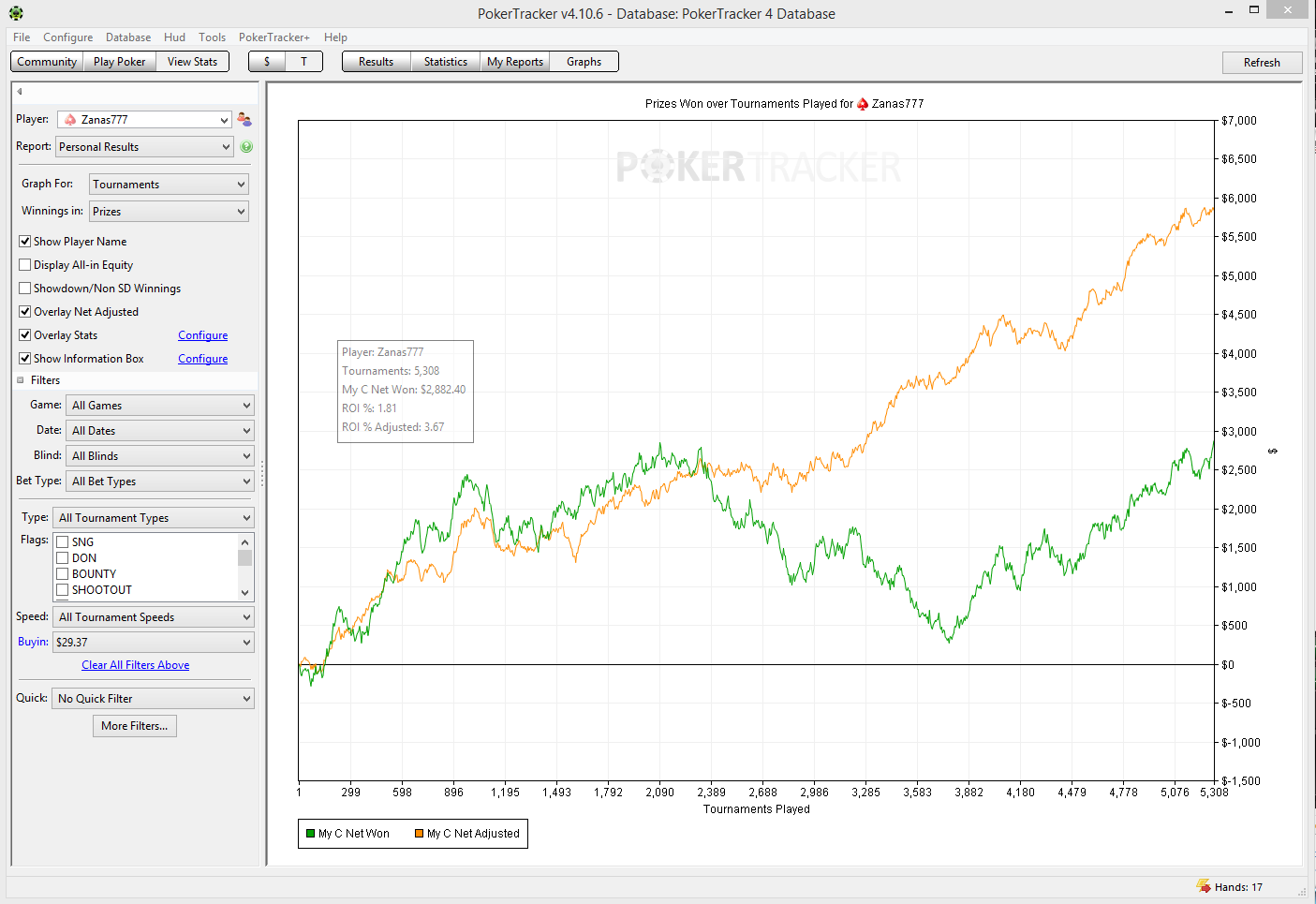The height and width of the screenshot is (904, 1316).
Task: Open the Winnings in dropdown
Action: [x=170, y=212]
